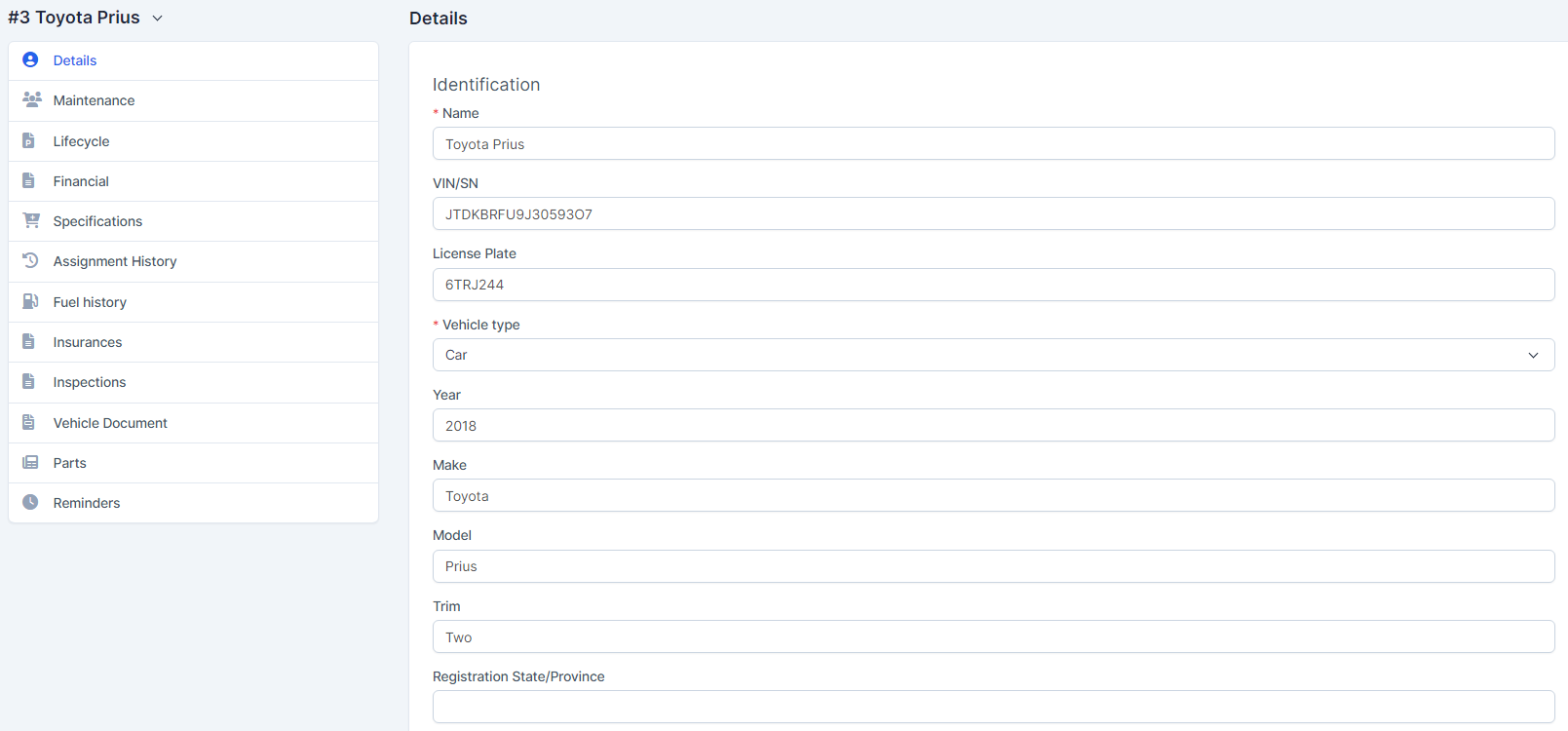1568x731 pixels.
Task: Click the Inspections document icon
Action: click(x=29, y=382)
